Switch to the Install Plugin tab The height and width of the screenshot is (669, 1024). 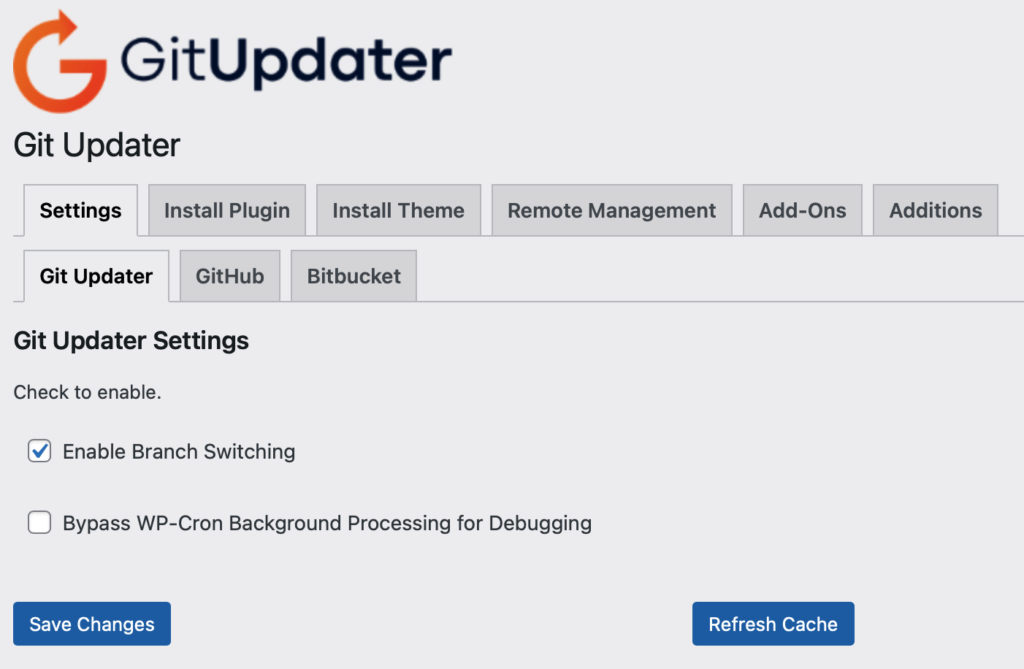point(227,210)
